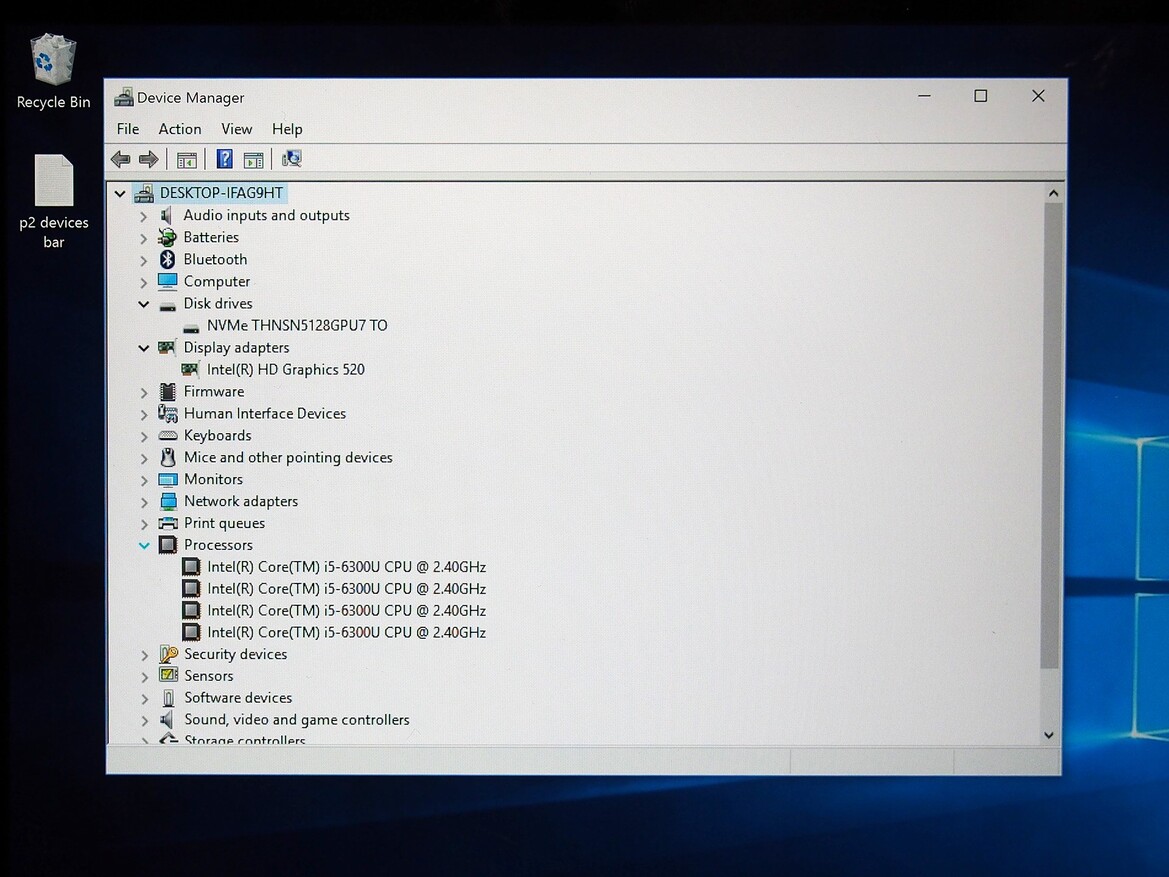
Task: Toggle the console tree toolbar icon
Action: coord(186,160)
